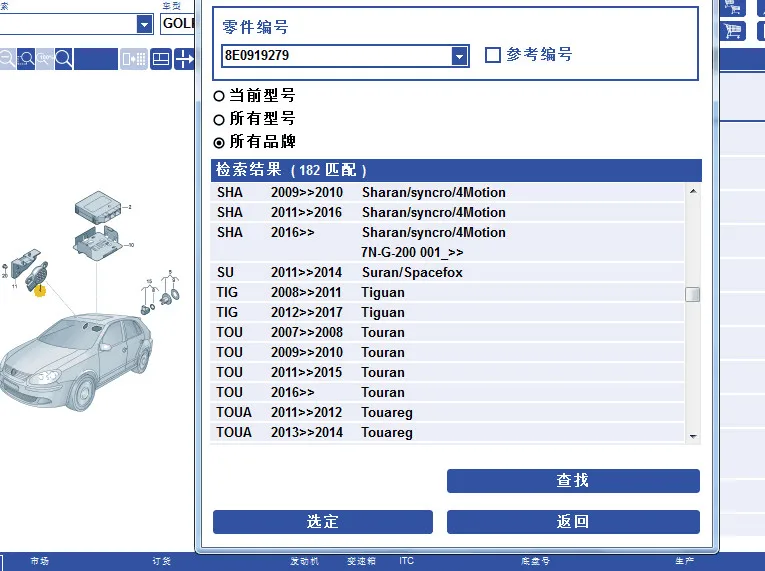
Task: Click ITC in the bottom status bar
Action: 406,561
